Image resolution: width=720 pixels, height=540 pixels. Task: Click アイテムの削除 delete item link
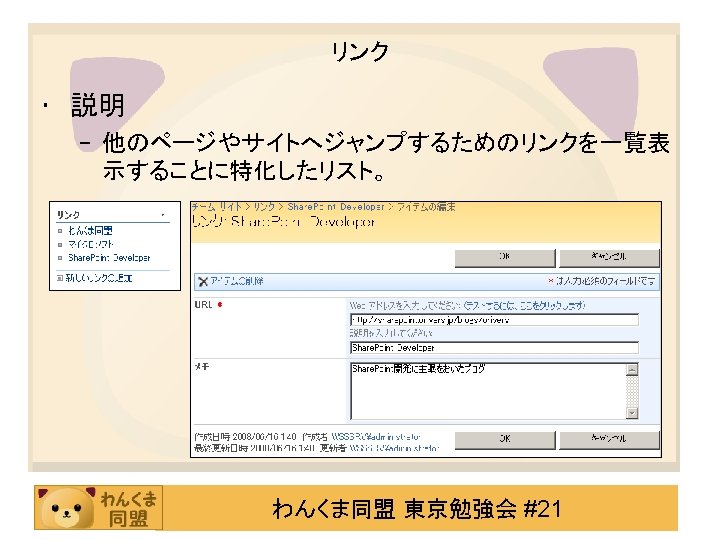point(237,281)
